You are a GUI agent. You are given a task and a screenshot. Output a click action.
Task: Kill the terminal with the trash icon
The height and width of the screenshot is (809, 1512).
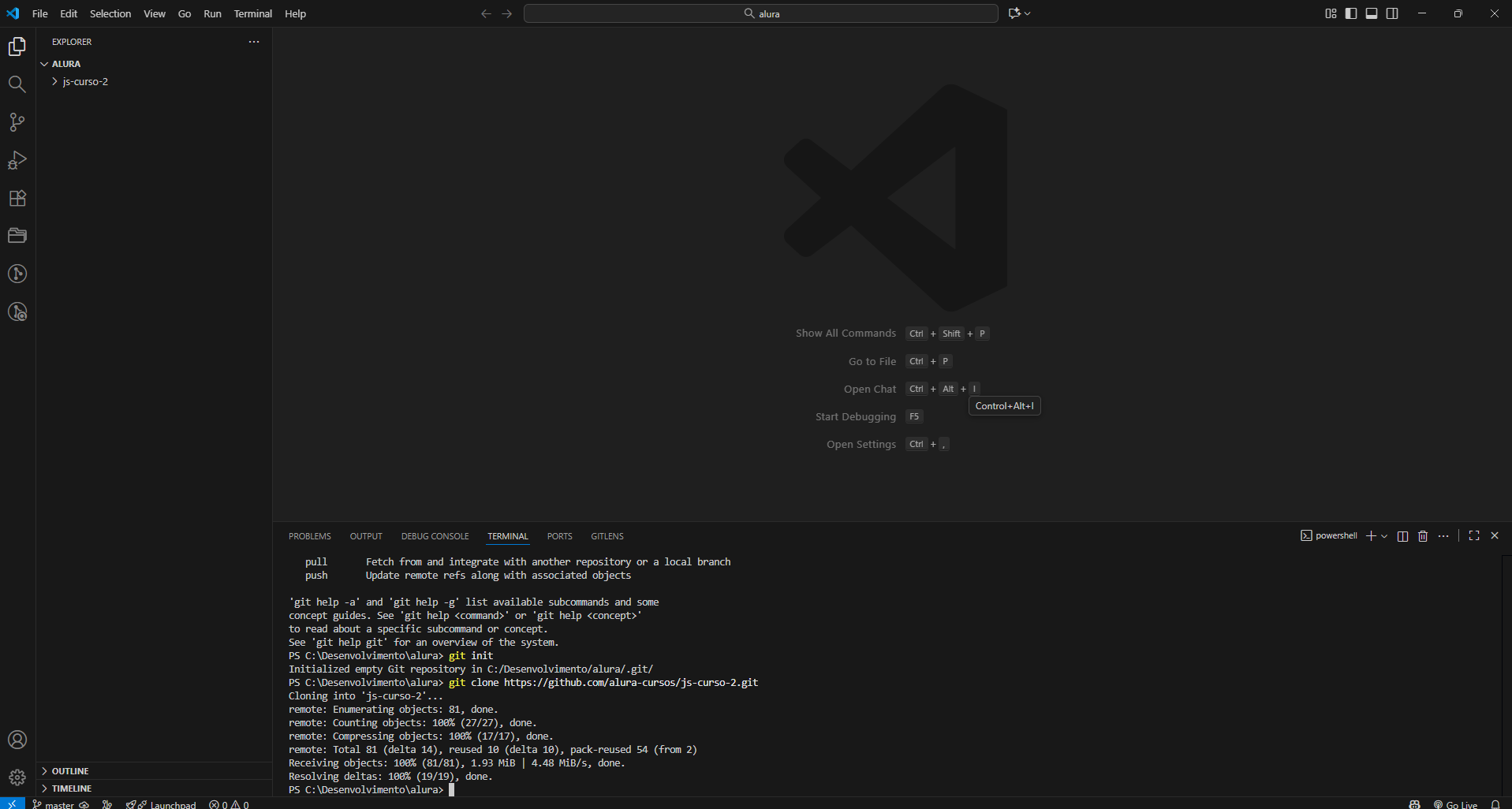(1423, 536)
